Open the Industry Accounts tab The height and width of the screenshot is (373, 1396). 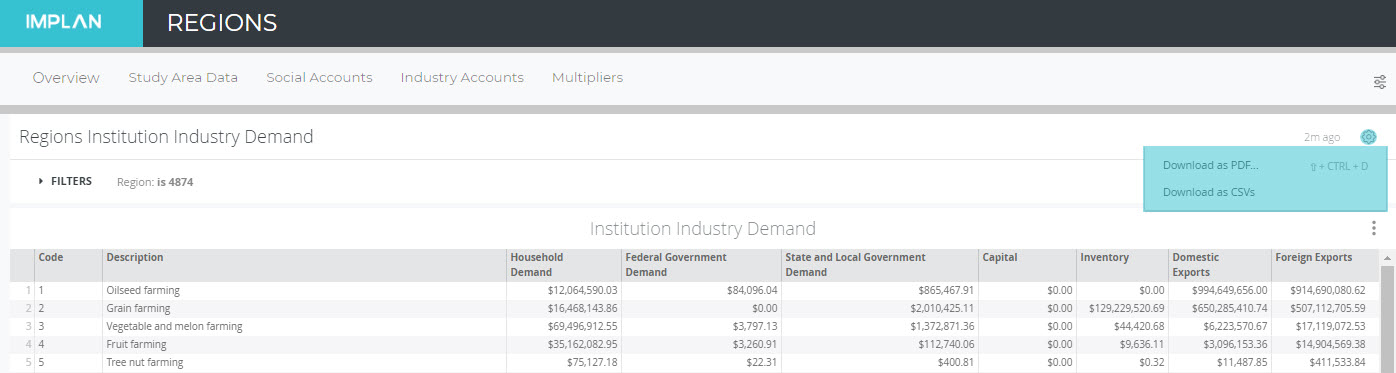(462, 77)
